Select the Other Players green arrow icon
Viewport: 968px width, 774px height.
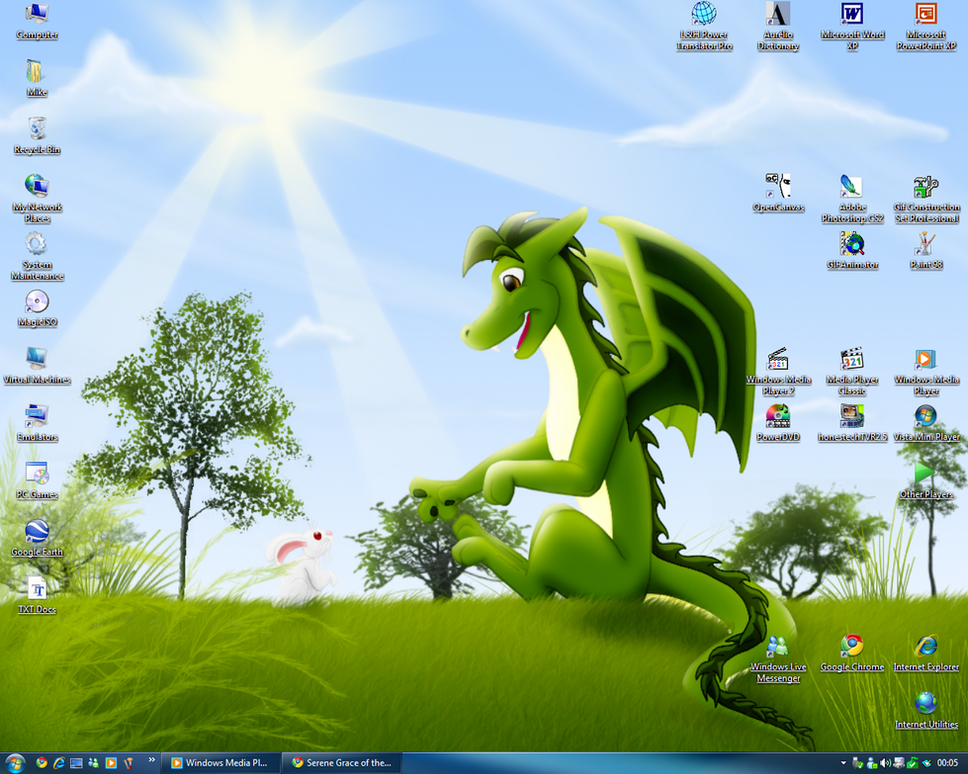(x=926, y=480)
